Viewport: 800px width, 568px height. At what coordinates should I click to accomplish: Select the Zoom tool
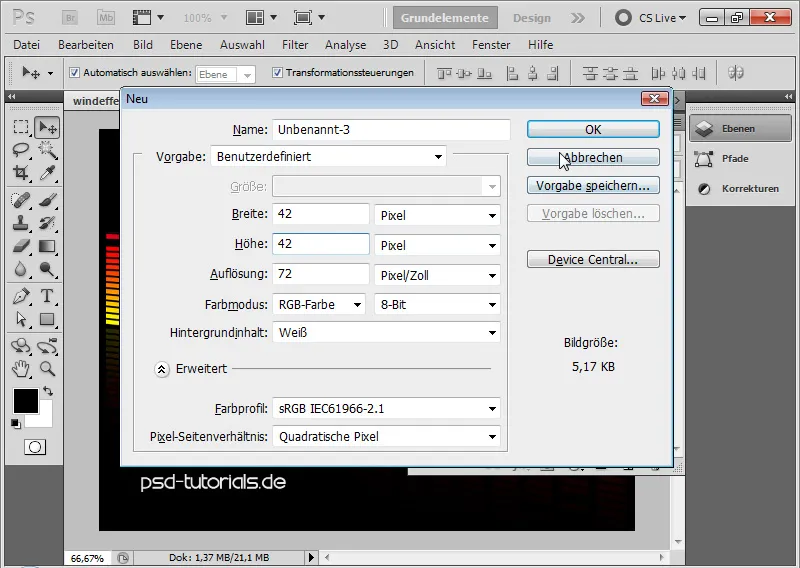(47, 368)
